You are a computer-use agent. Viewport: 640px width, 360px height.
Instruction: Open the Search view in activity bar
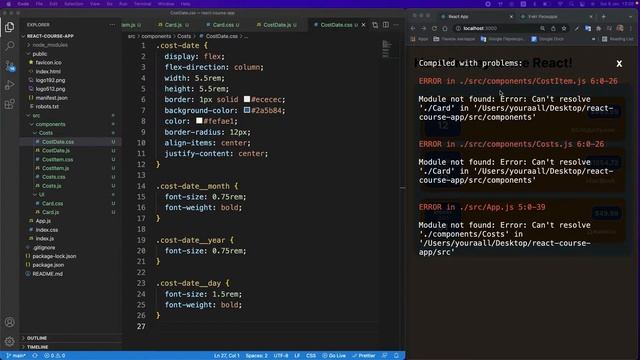9,46
